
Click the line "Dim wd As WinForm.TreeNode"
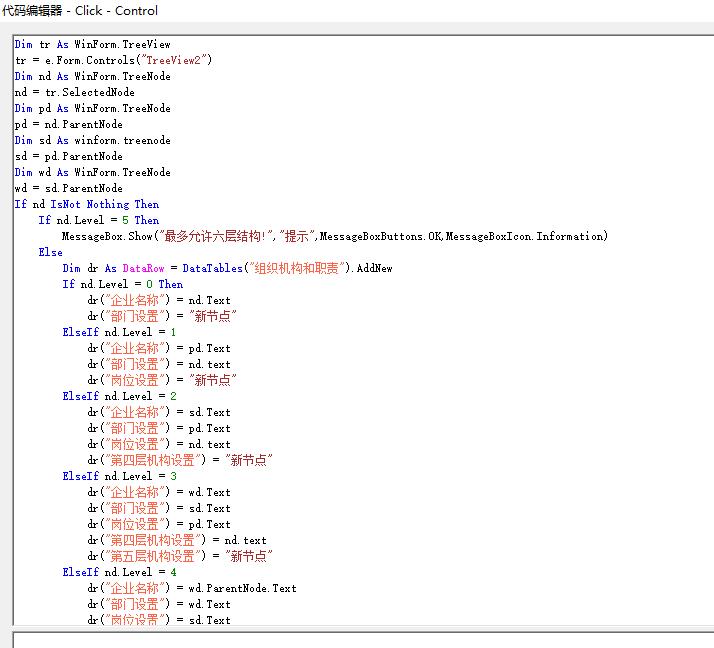(92, 172)
